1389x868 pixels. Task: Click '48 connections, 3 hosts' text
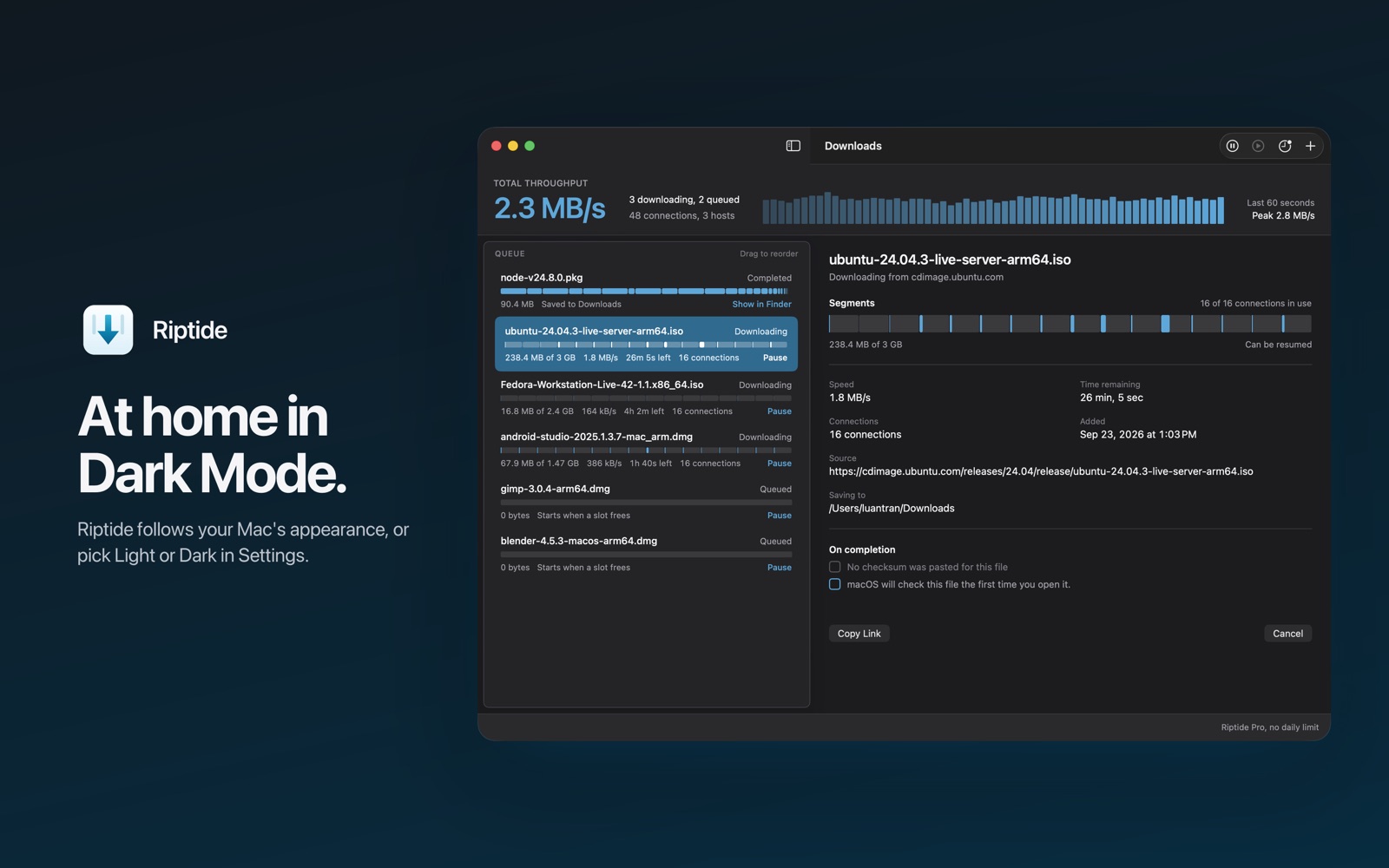681,216
